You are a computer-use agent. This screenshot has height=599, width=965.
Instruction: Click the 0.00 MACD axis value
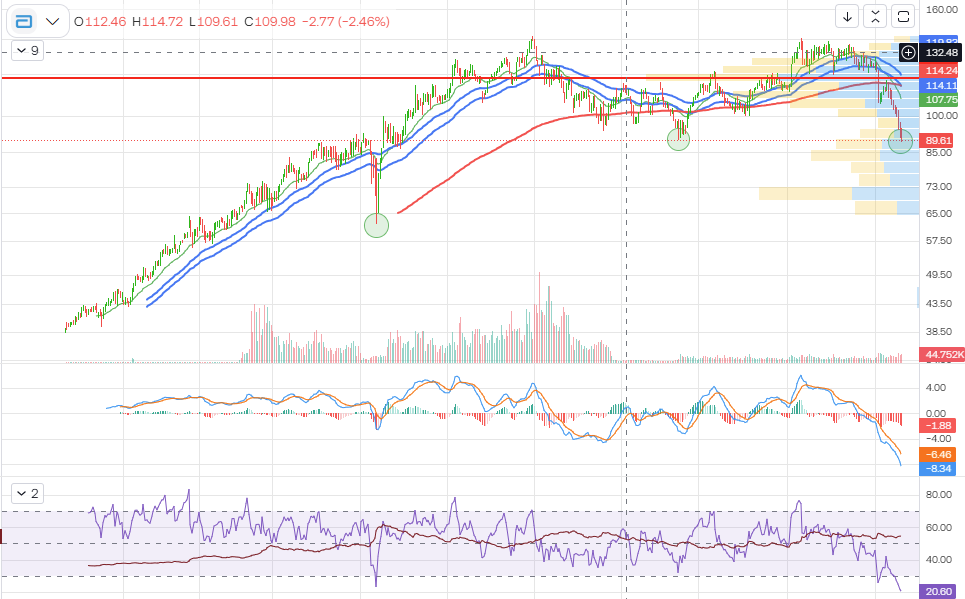(935, 414)
